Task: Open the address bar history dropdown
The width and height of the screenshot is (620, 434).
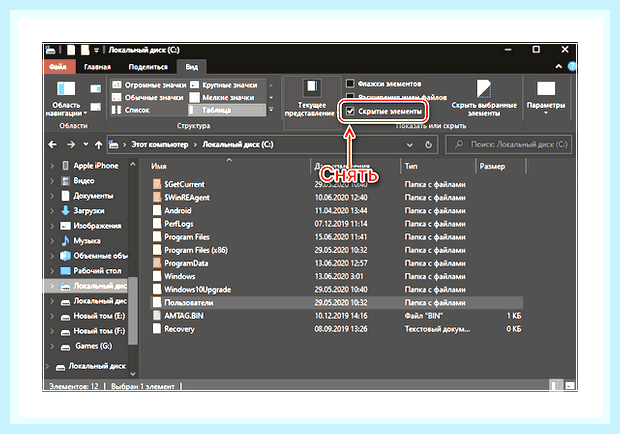Action: tap(410, 145)
